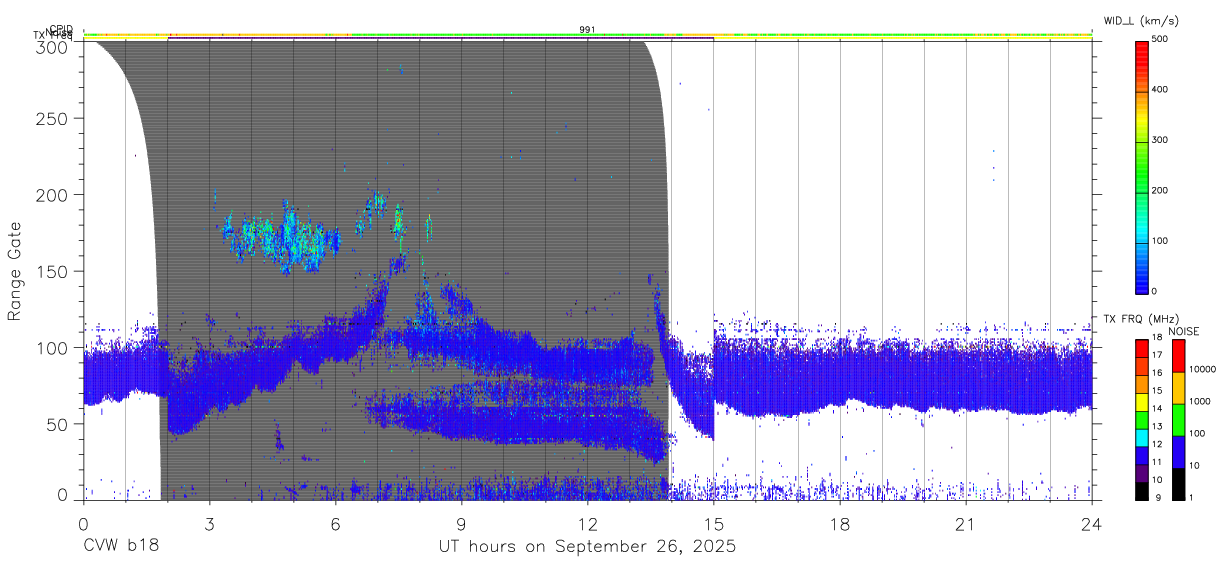Click the purple 10–11 MHz TX FRQ segment

[1142, 472]
